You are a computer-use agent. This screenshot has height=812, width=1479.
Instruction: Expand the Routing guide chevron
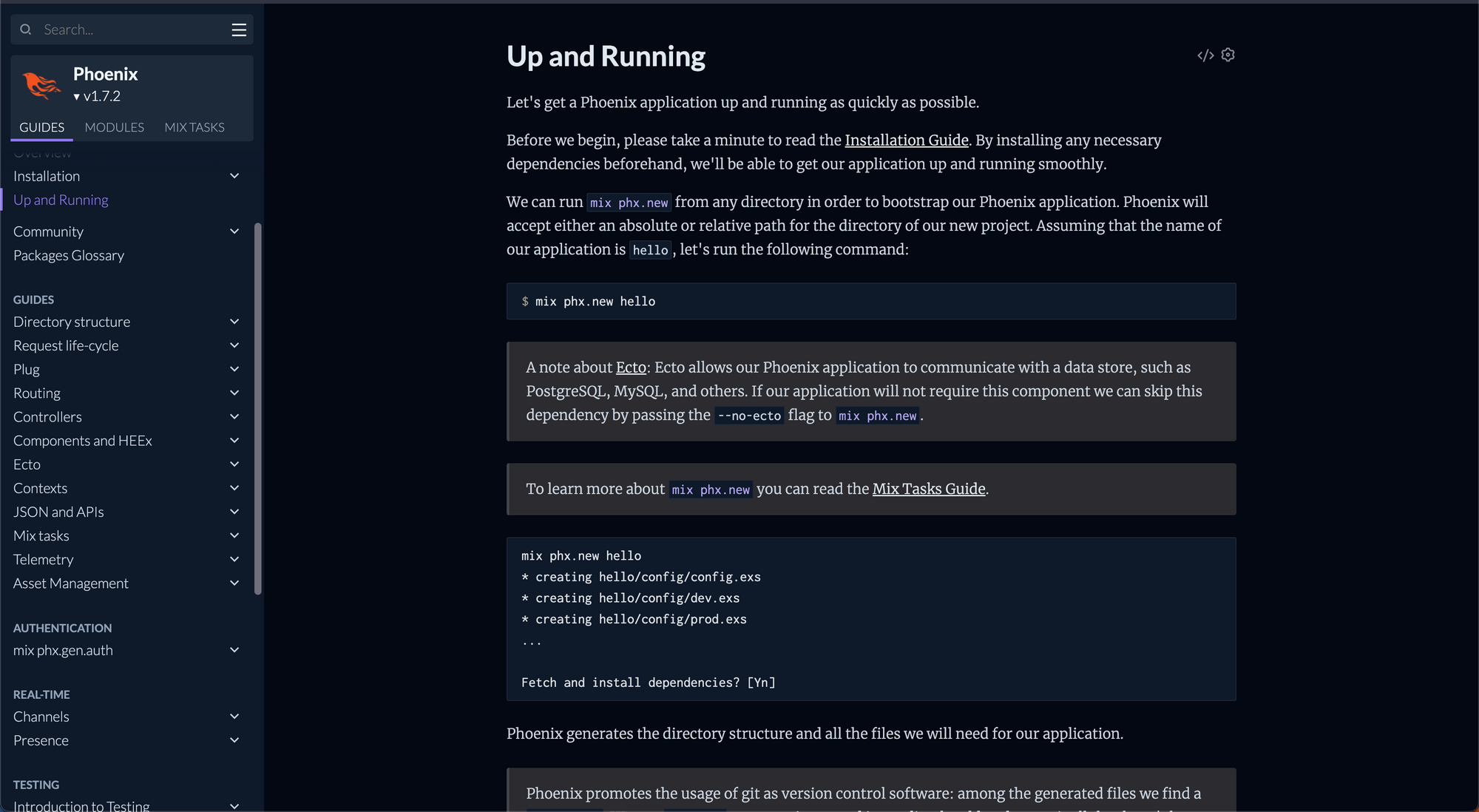coord(234,393)
